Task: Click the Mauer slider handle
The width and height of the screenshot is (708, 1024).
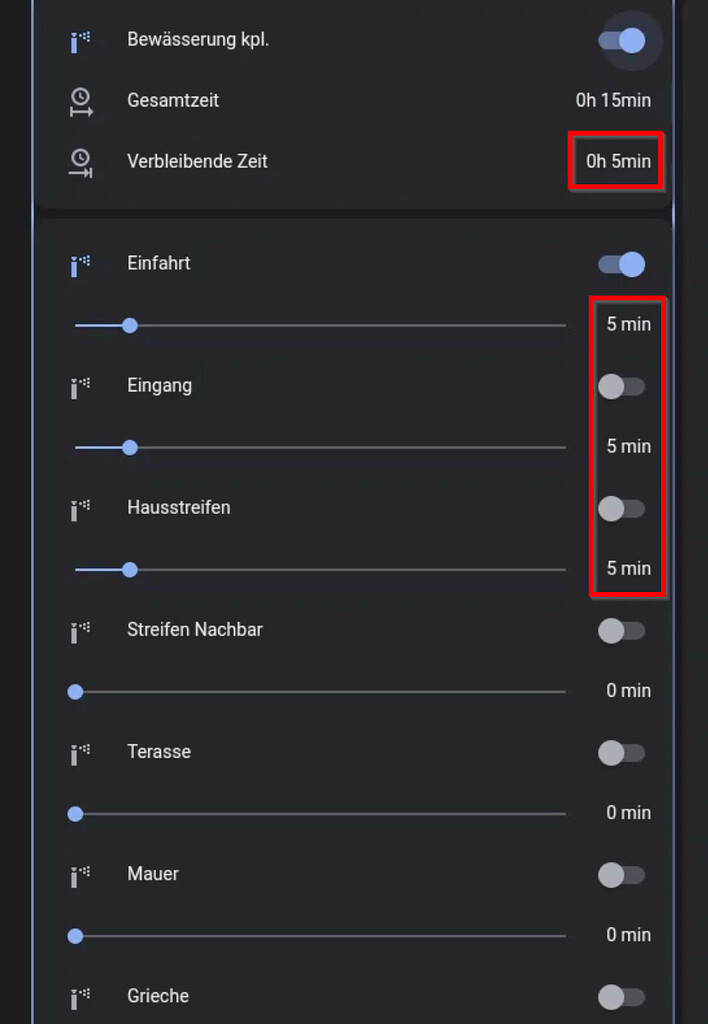Action: [x=75, y=936]
